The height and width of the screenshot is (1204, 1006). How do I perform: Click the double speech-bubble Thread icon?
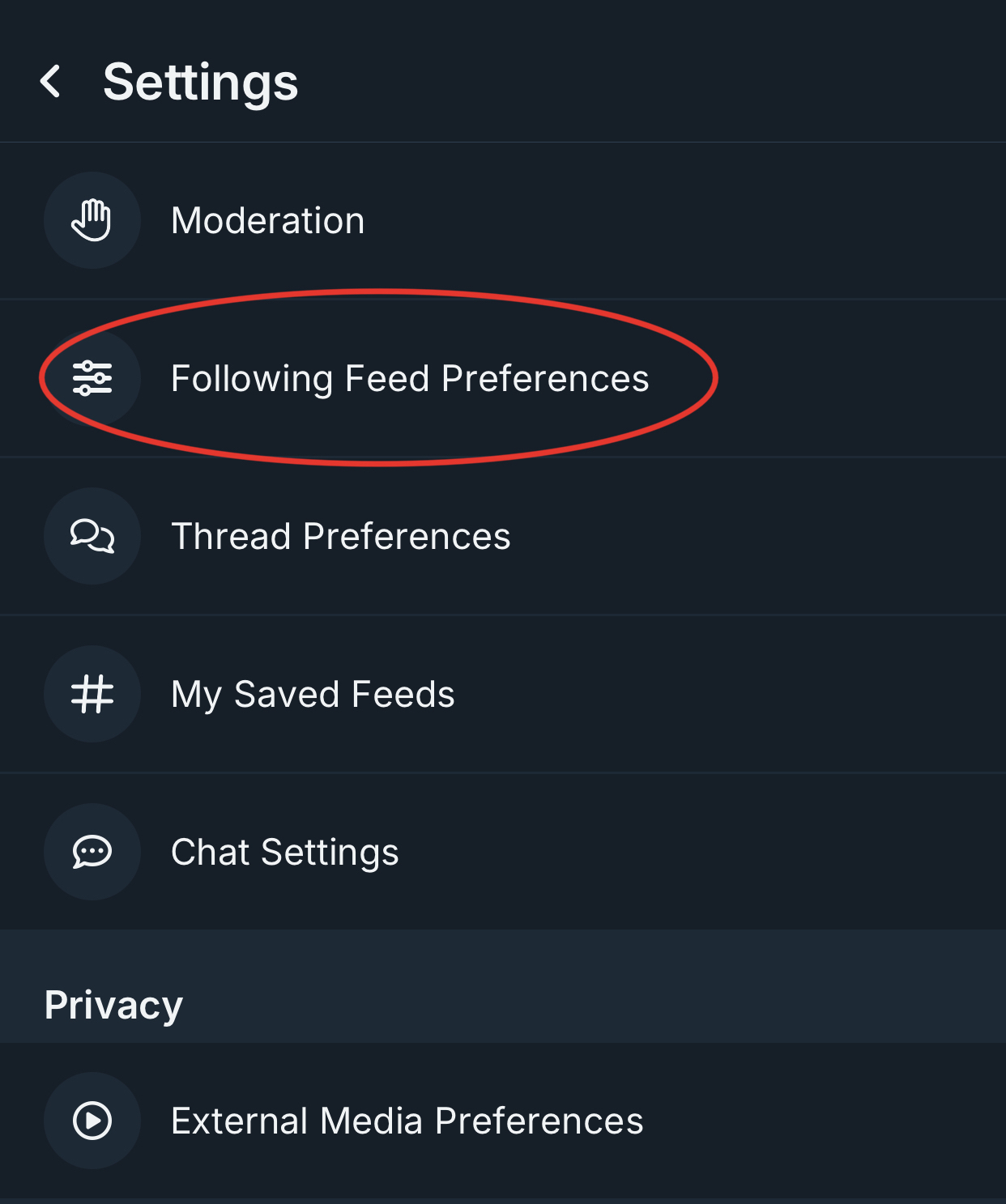(92, 536)
